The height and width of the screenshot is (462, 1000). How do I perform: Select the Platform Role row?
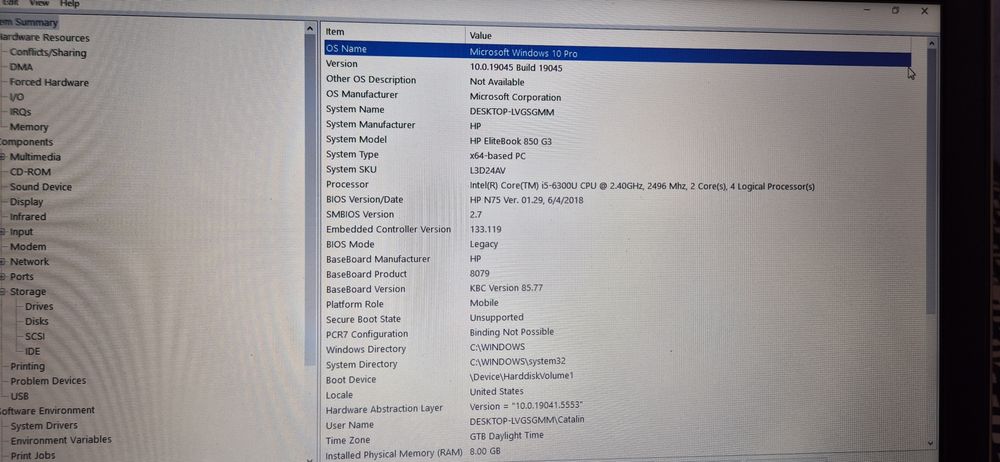pyautogui.click(x=617, y=304)
